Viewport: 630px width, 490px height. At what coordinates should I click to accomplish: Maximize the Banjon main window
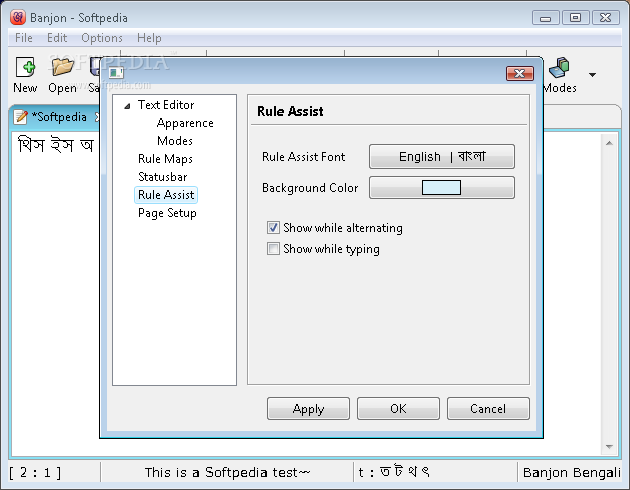point(575,18)
